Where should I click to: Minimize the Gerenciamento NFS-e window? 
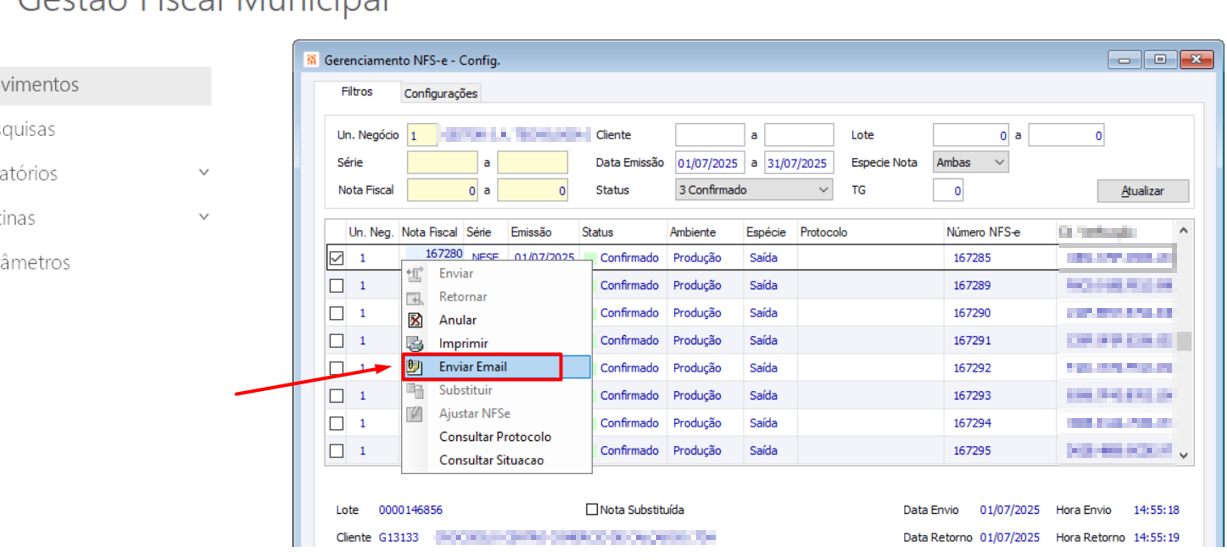pyautogui.click(x=1124, y=60)
